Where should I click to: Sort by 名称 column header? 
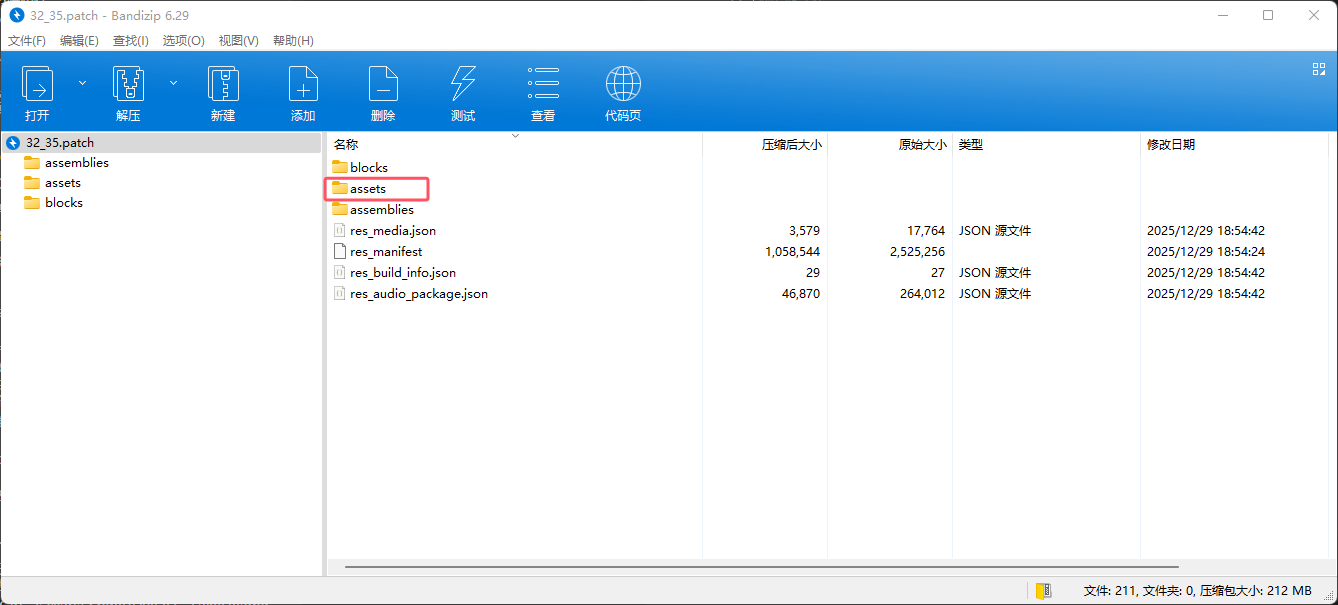click(x=515, y=145)
